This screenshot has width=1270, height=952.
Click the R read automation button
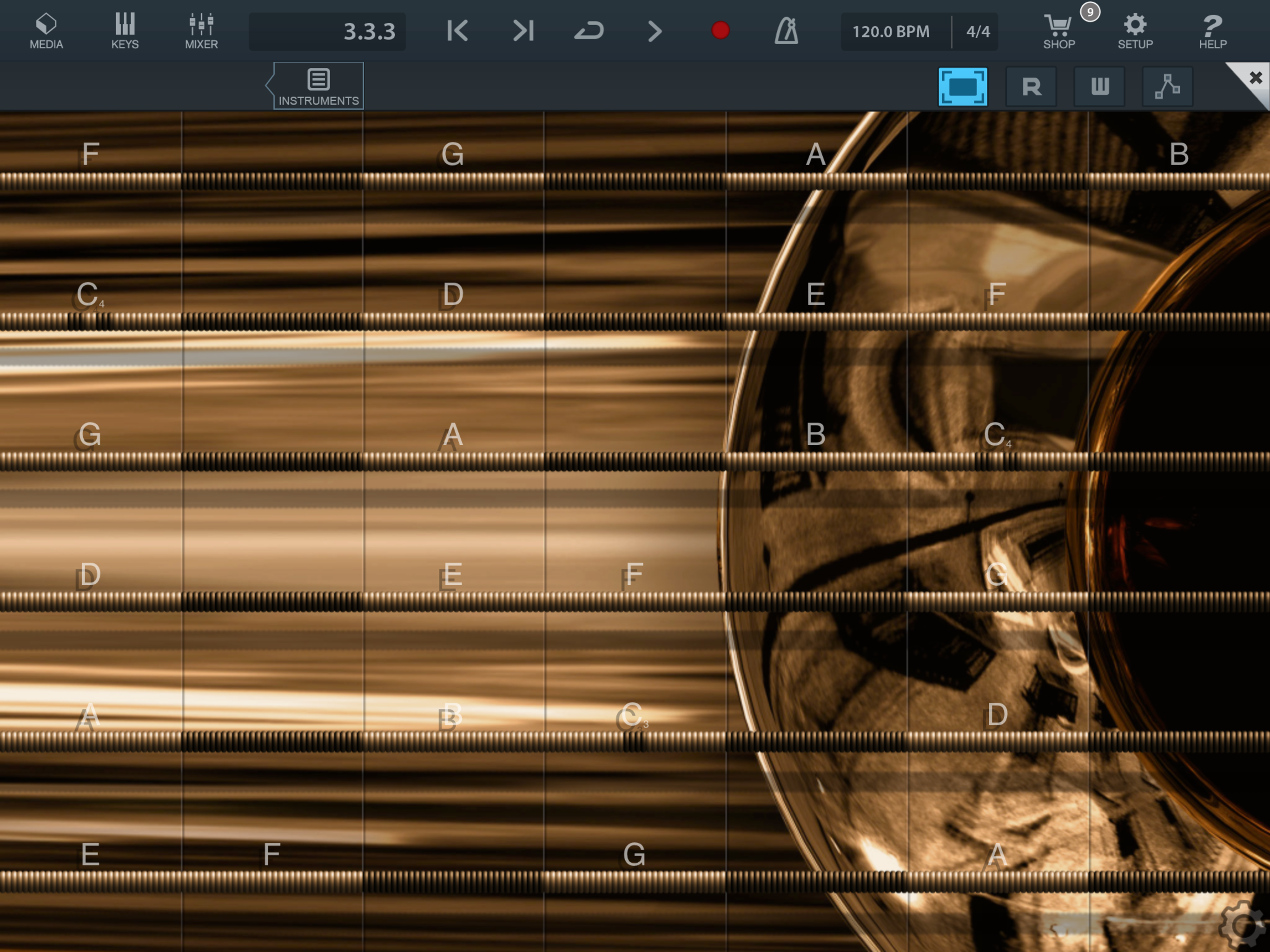coord(1031,87)
